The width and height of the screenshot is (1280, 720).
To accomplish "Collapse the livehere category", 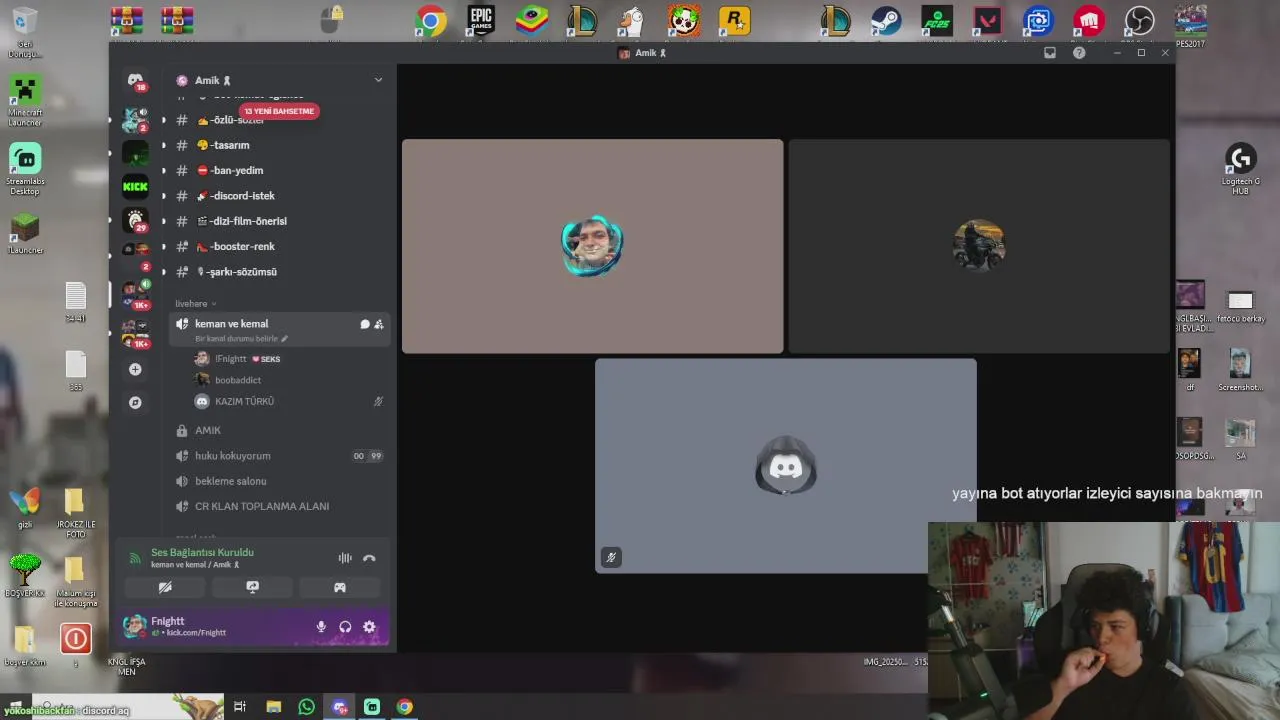I will click(195, 304).
